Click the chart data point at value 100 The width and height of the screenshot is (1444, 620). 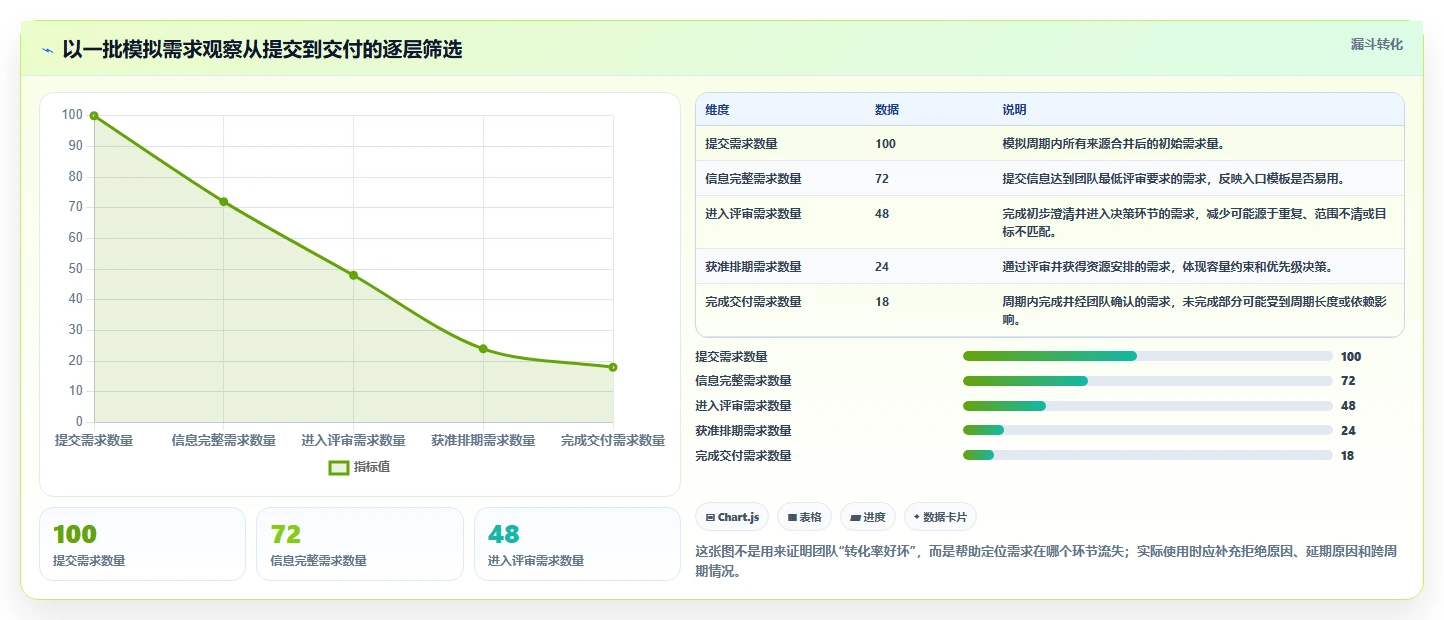pyautogui.click(x=94, y=116)
